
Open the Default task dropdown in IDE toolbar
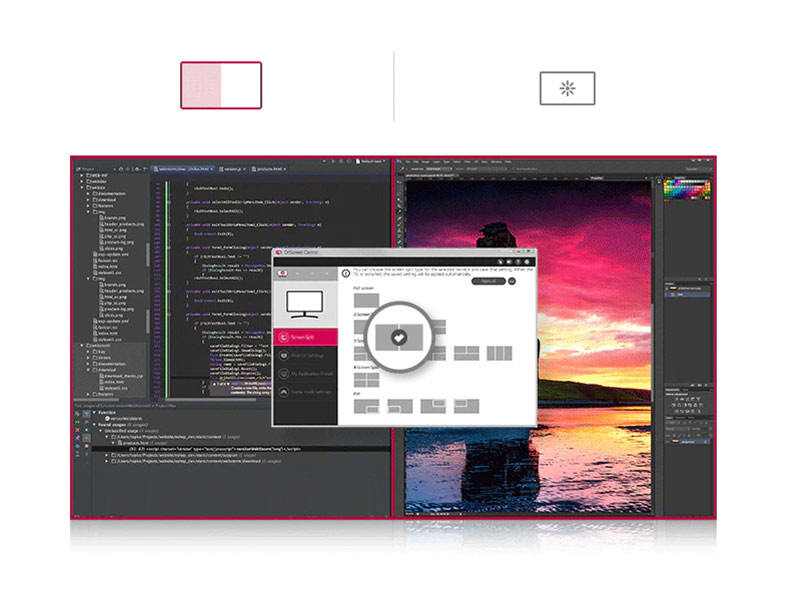(x=371, y=161)
